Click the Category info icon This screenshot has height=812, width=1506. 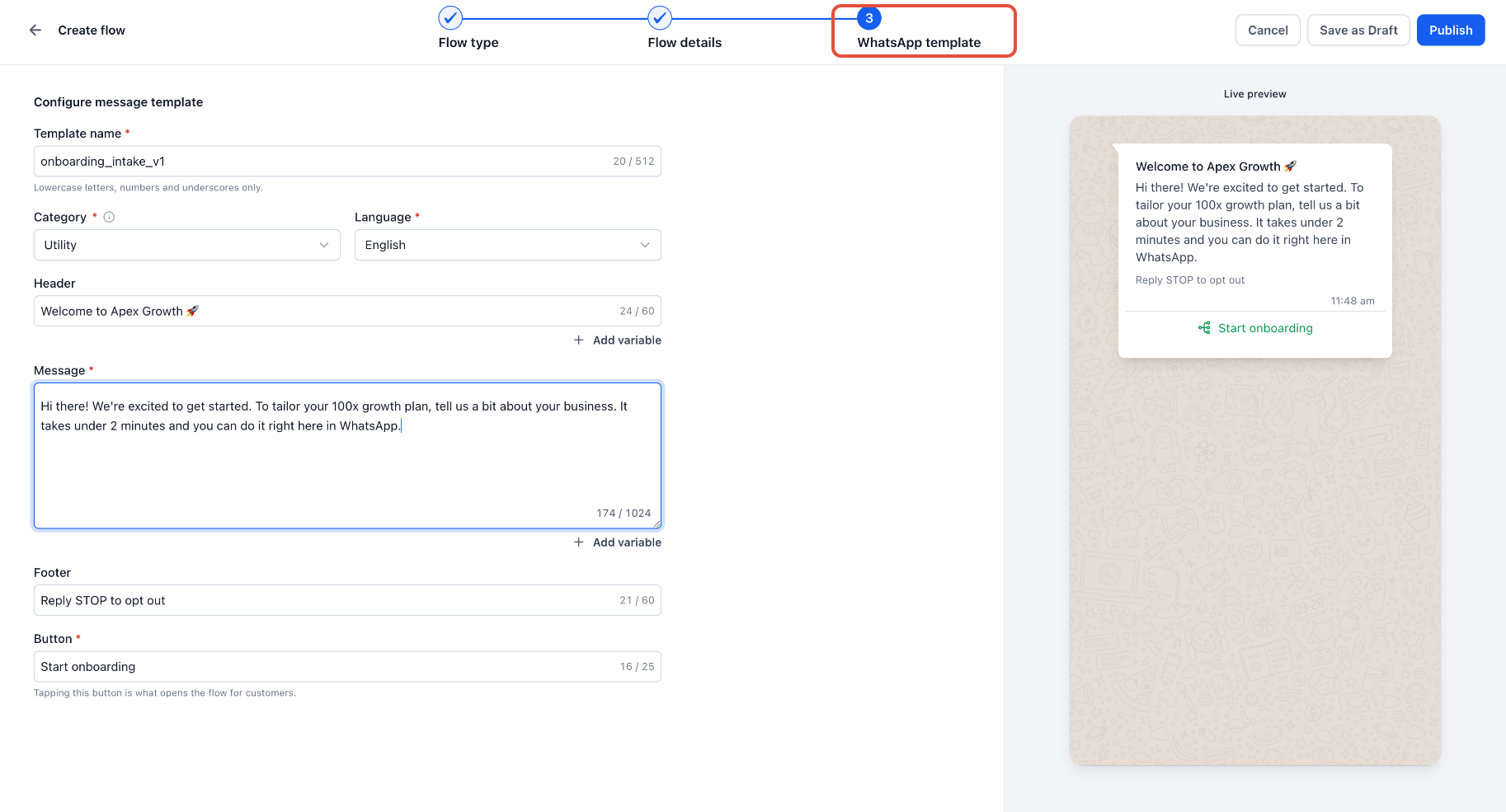point(109,217)
